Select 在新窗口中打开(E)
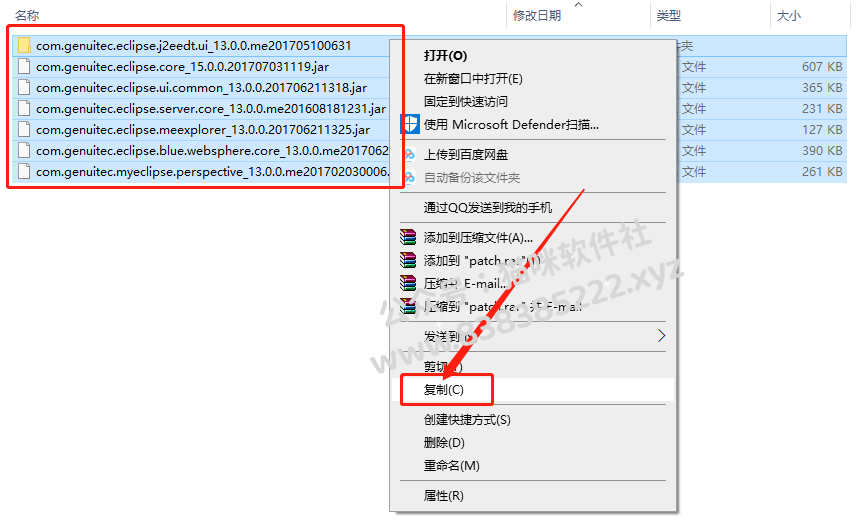863x523 pixels. pos(473,79)
